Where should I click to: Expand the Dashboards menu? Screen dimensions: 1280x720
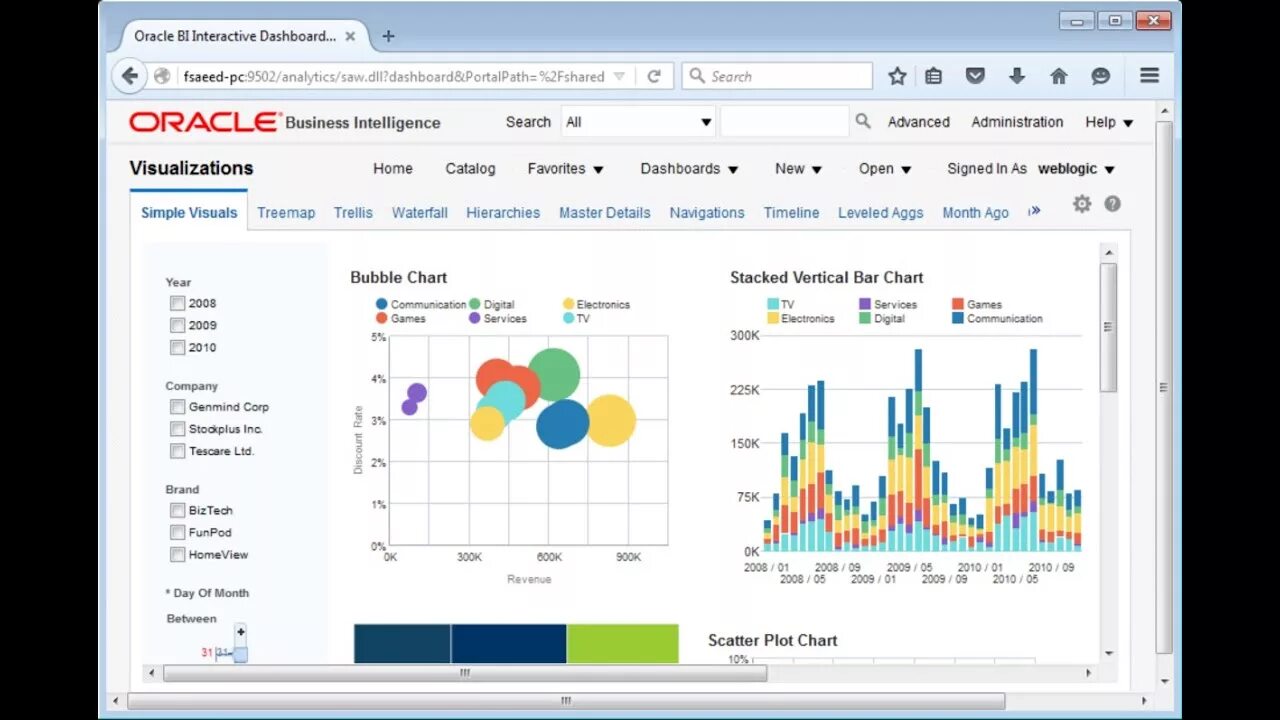point(689,168)
